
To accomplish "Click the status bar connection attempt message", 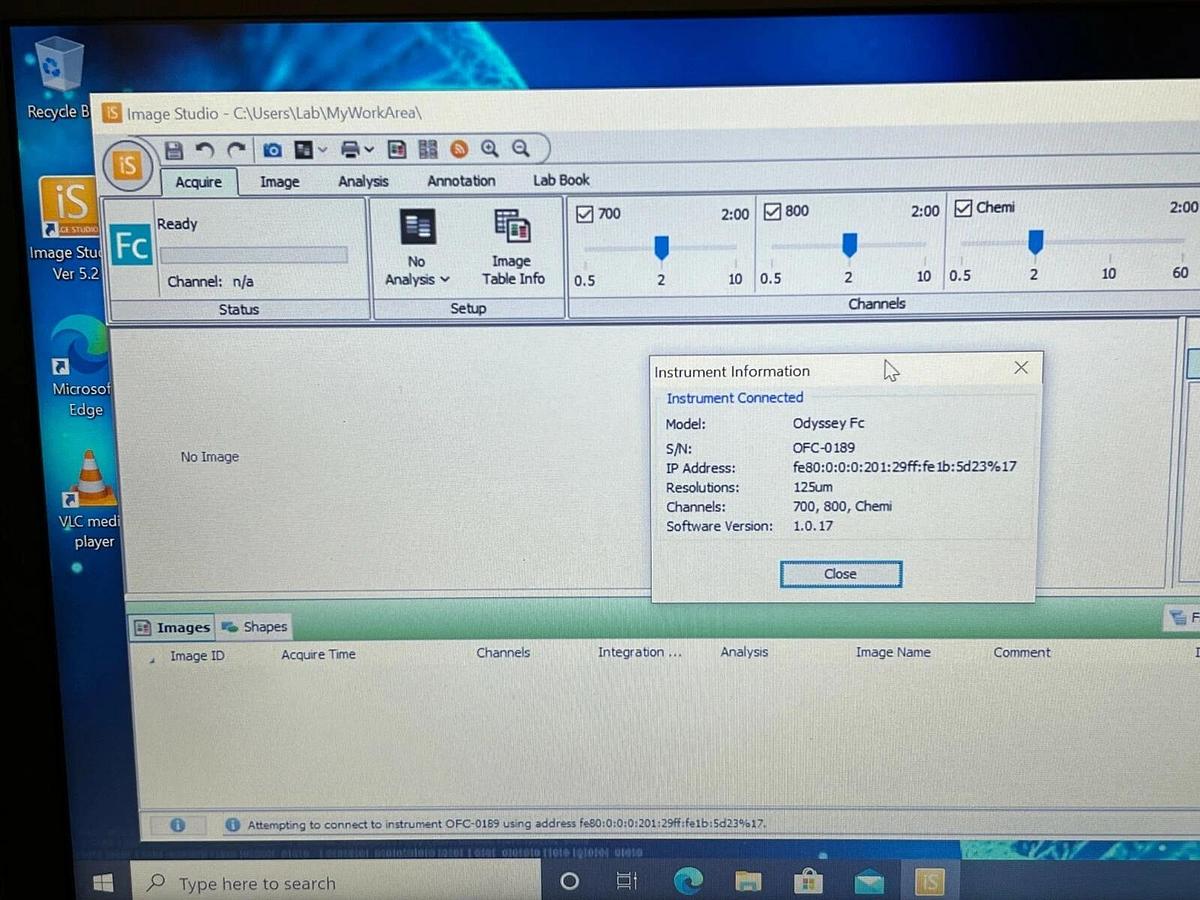I will click(x=506, y=824).
